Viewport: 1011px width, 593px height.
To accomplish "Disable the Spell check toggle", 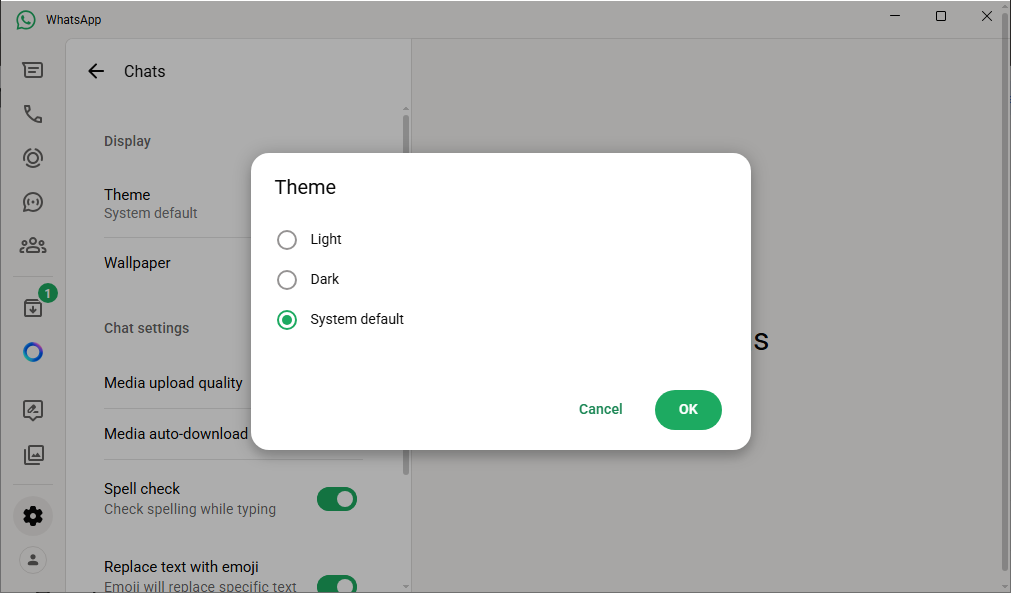I will tap(336, 499).
